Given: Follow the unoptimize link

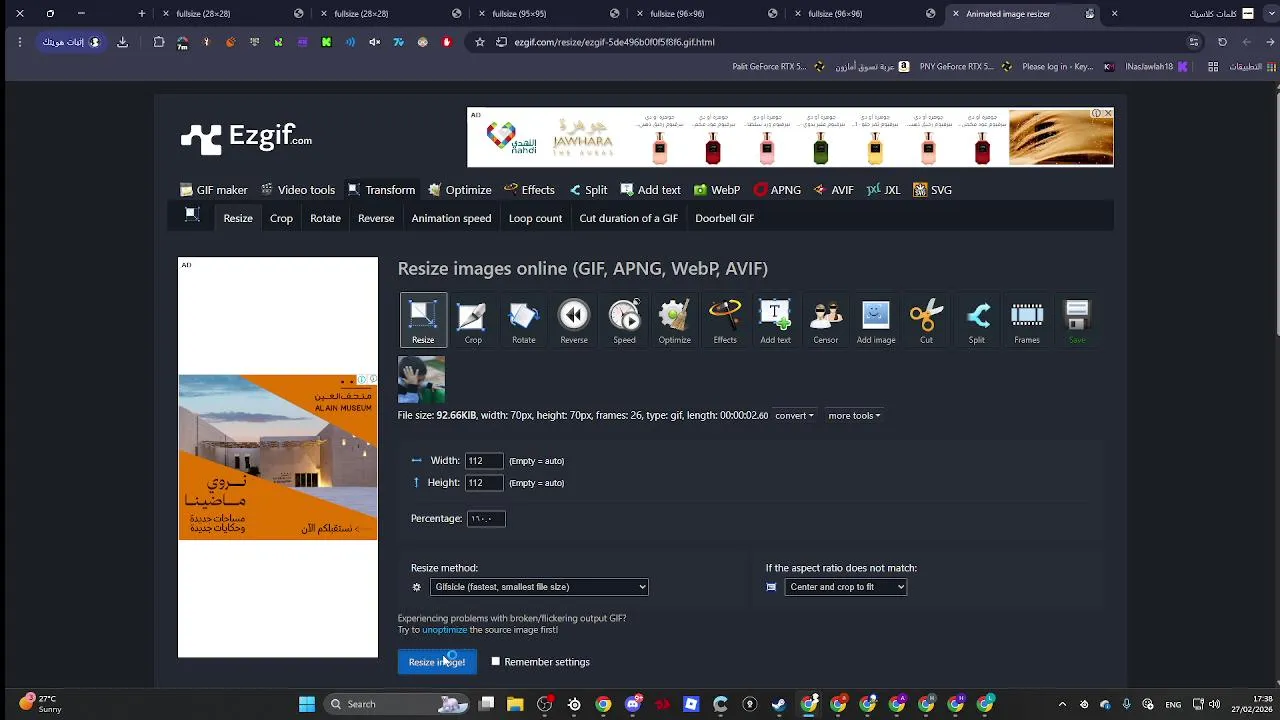Looking at the screenshot, I should point(445,630).
